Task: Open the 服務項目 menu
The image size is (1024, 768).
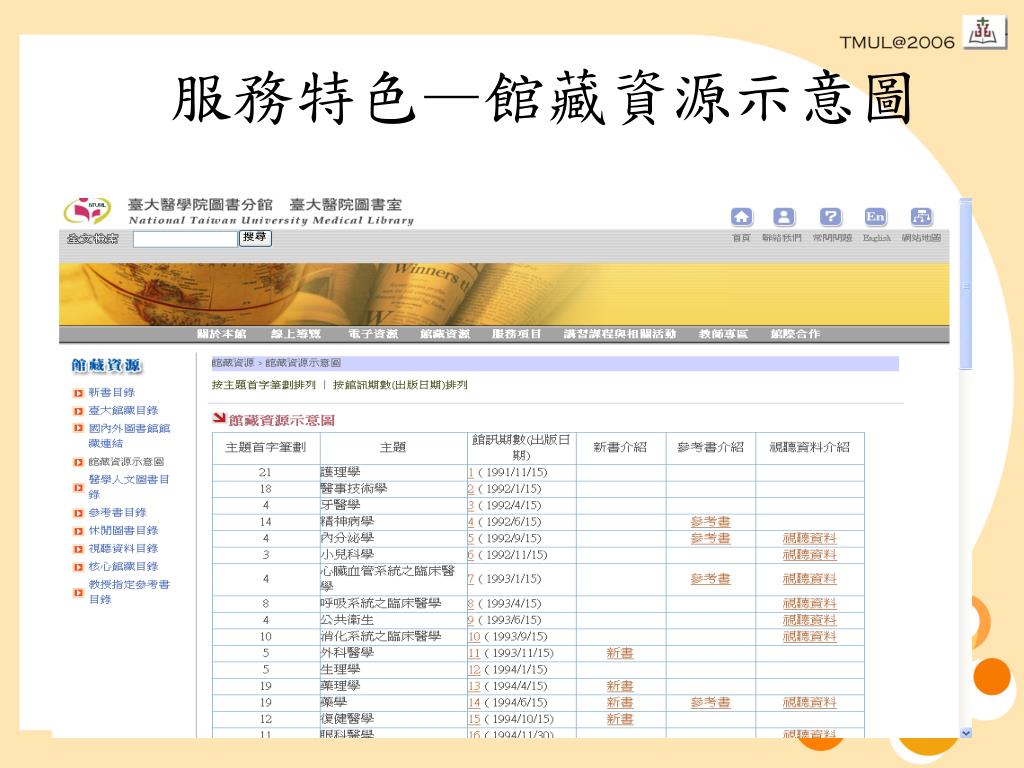Action: coord(517,334)
